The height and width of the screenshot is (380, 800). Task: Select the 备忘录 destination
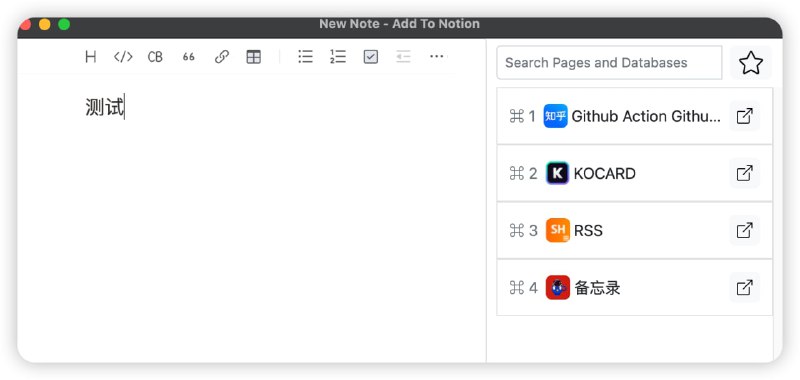(634, 288)
